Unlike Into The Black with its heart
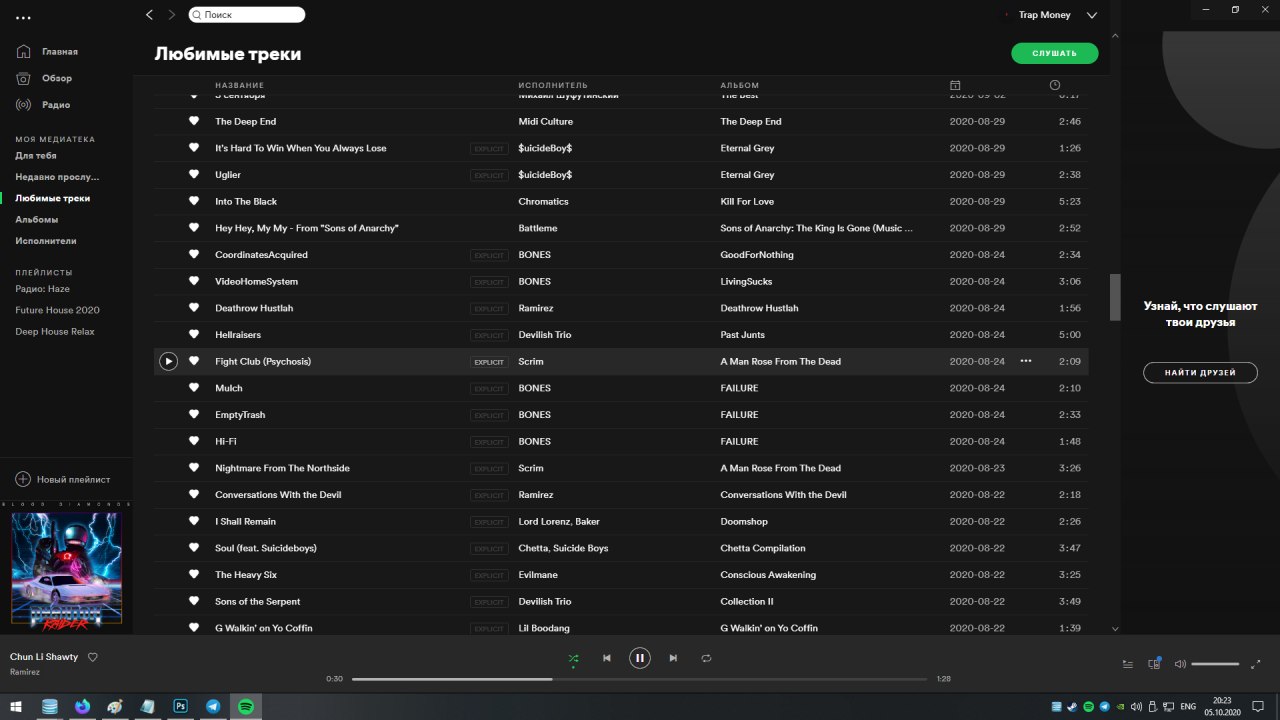Viewport: 1280px width, 720px height. [x=194, y=201]
